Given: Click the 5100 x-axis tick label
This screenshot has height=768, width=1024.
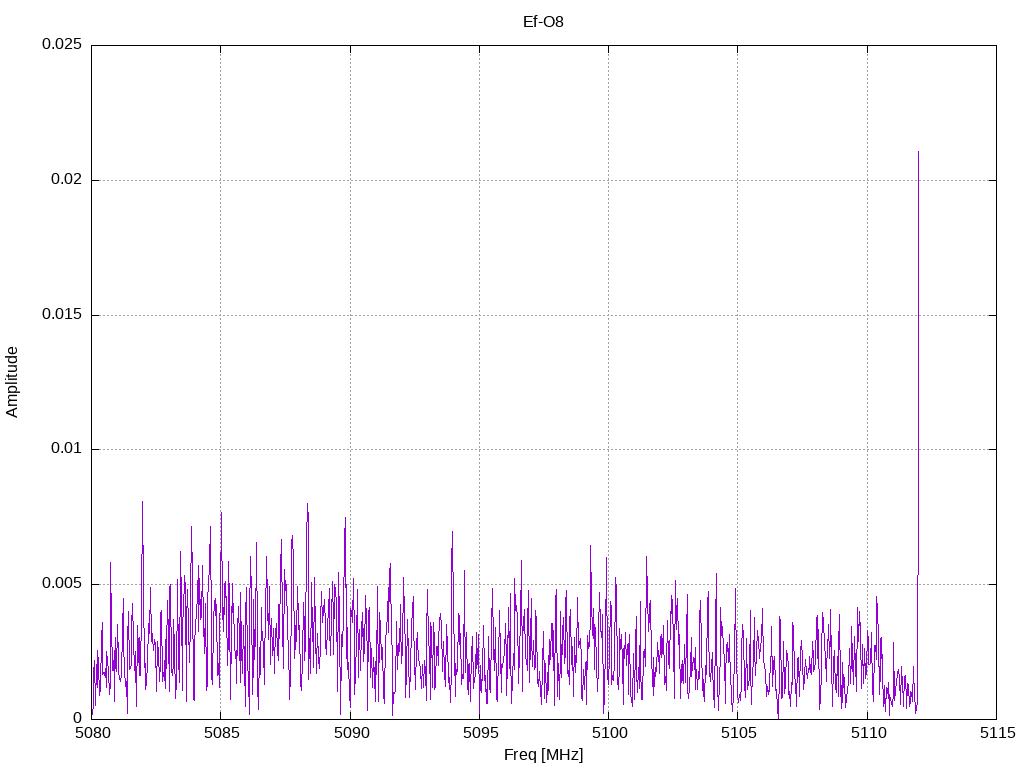Looking at the screenshot, I should (x=609, y=733).
